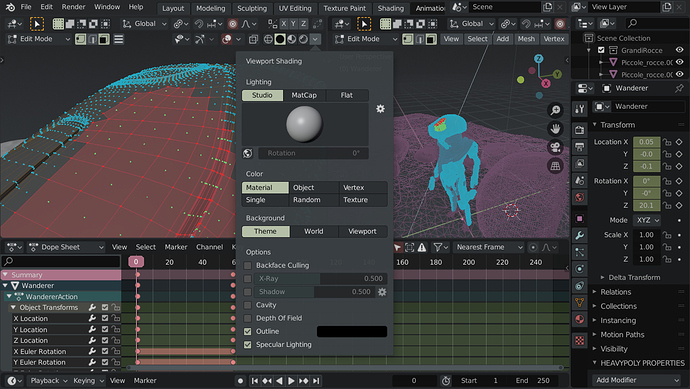Switch to wireframe shading icon
The height and width of the screenshot is (389, 690).
tap(268, 39)
